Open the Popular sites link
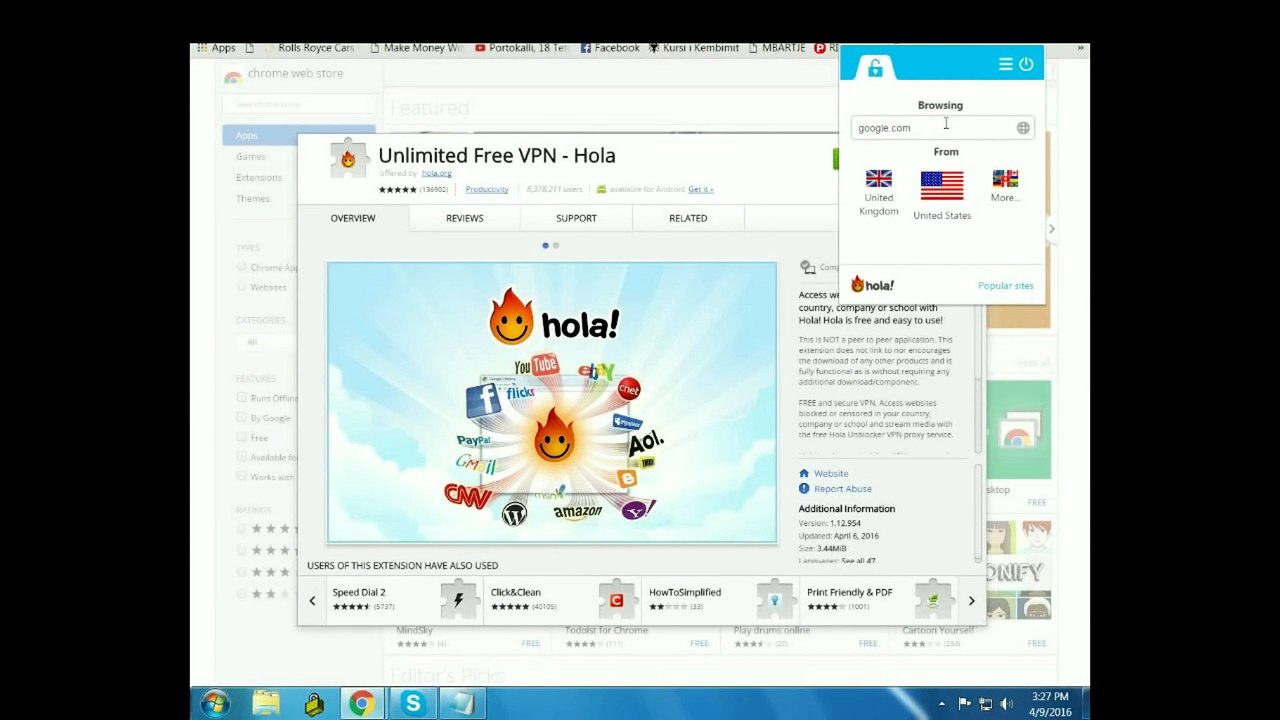The image size is (1280, 720). pyautogui.click(x=1006, y=286)
